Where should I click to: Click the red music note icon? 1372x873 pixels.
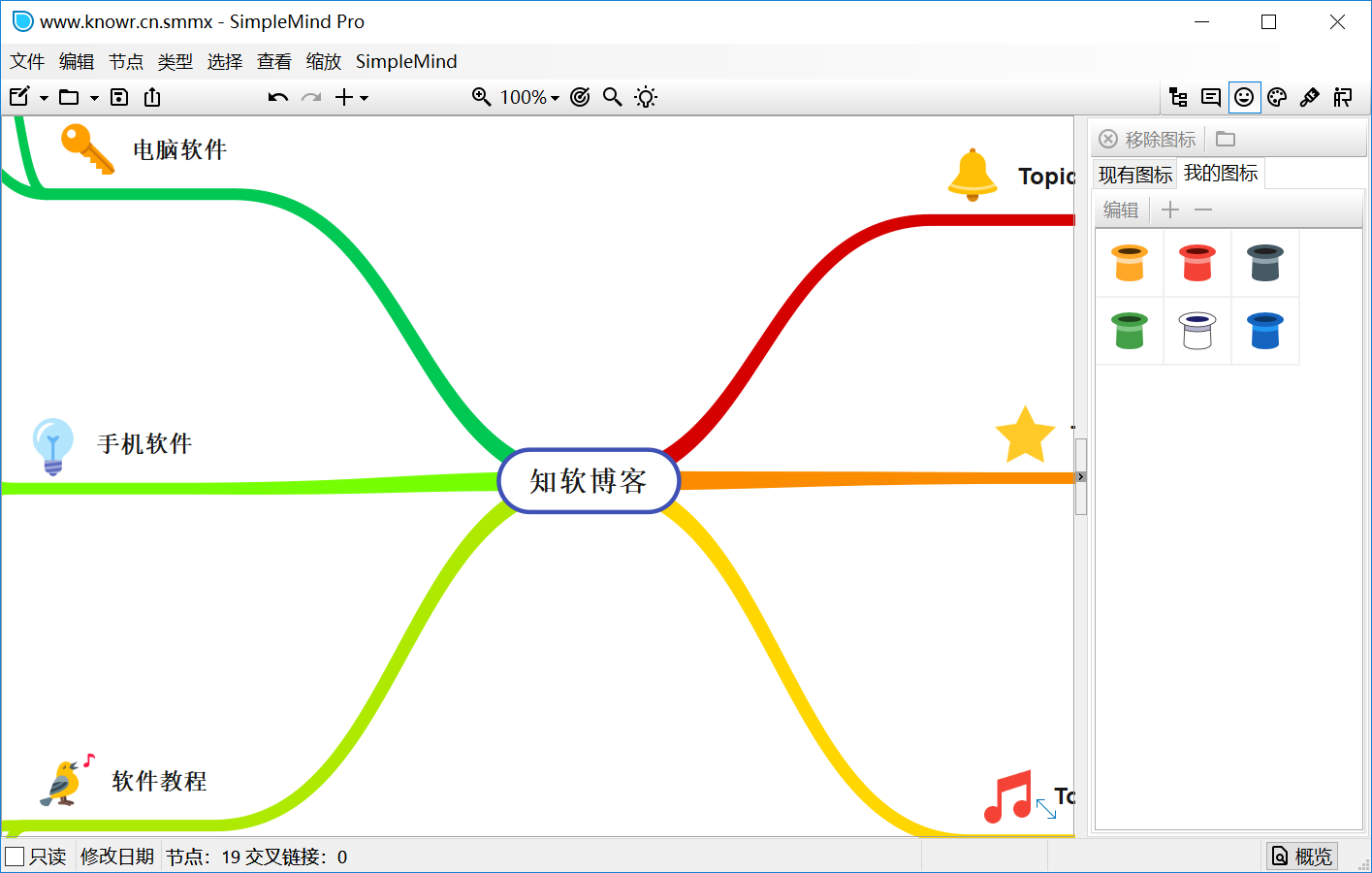pyautogui.click(x=1008, y=797)
